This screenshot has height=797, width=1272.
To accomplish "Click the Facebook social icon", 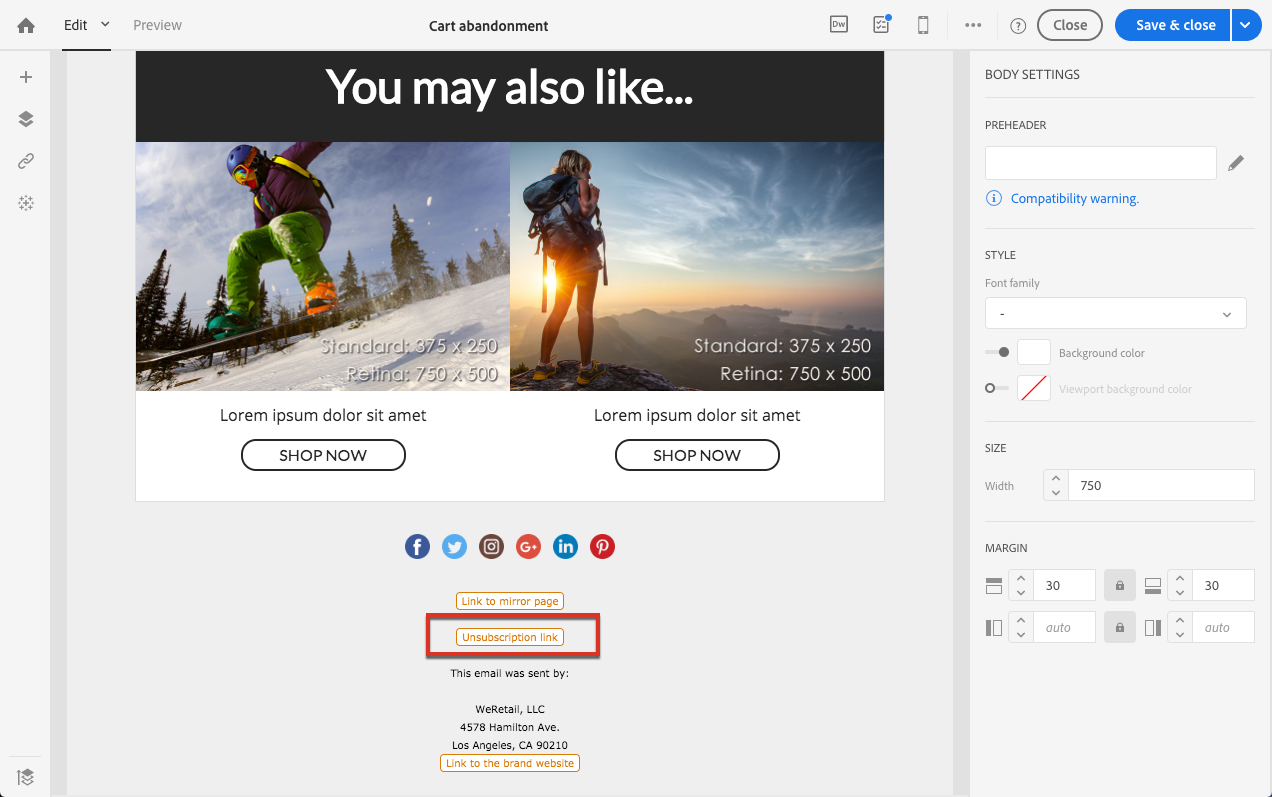I will 418,546.
